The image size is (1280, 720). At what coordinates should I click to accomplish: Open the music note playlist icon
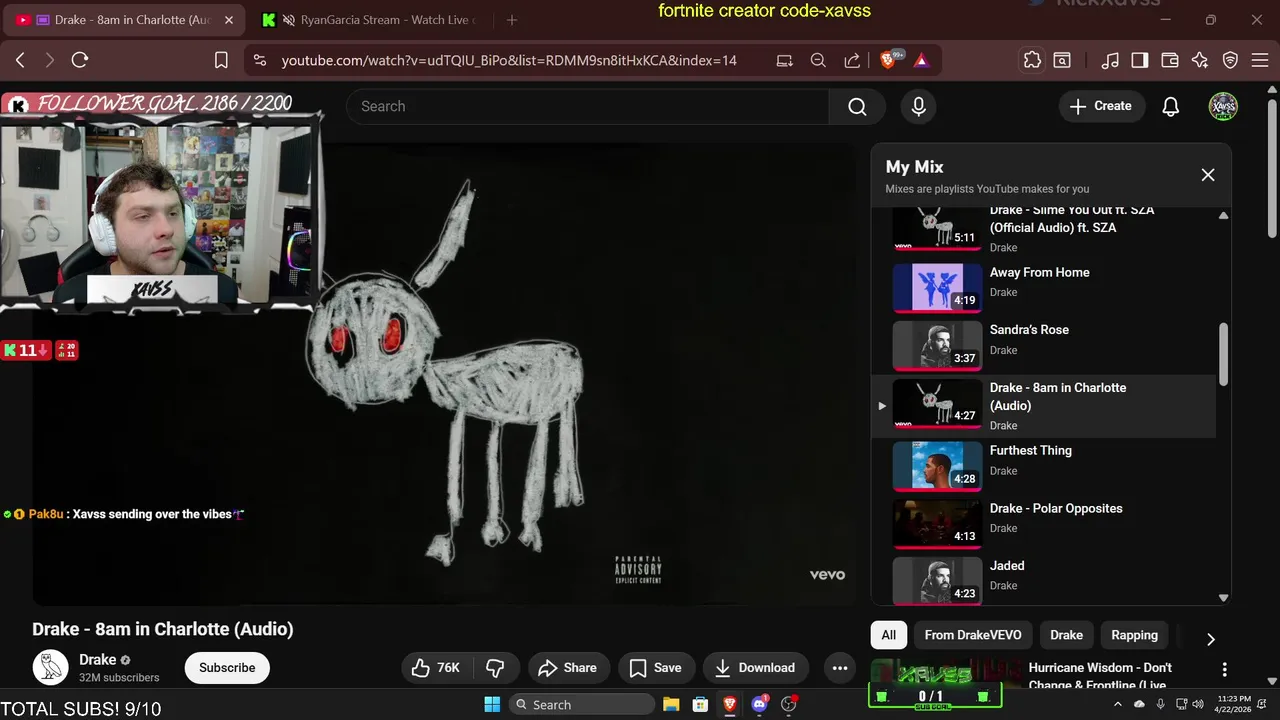coord(1110,60)
